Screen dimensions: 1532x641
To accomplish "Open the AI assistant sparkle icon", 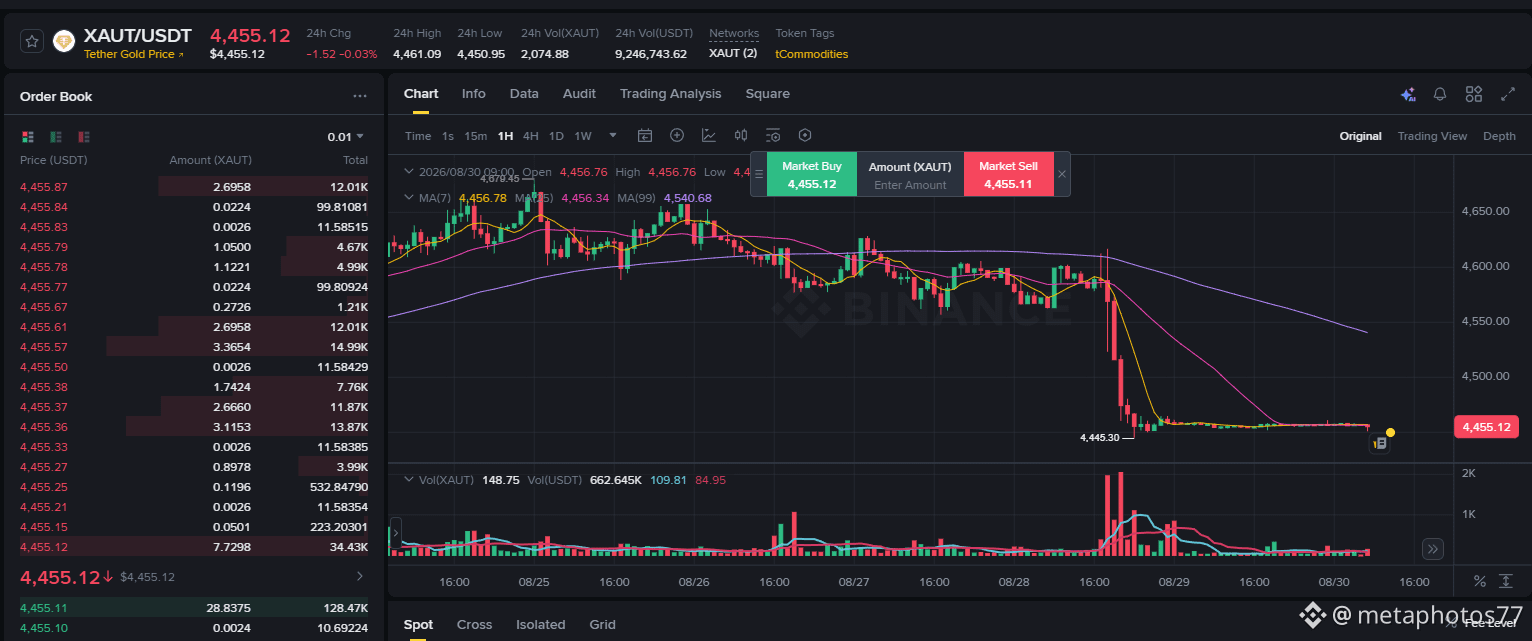I will point(1408,95).
